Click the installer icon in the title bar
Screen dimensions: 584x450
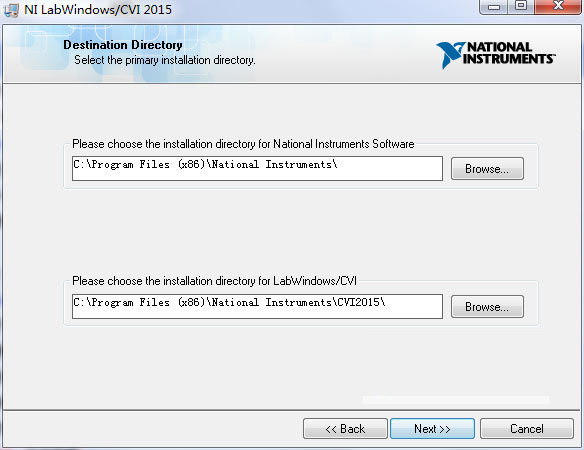11,10
